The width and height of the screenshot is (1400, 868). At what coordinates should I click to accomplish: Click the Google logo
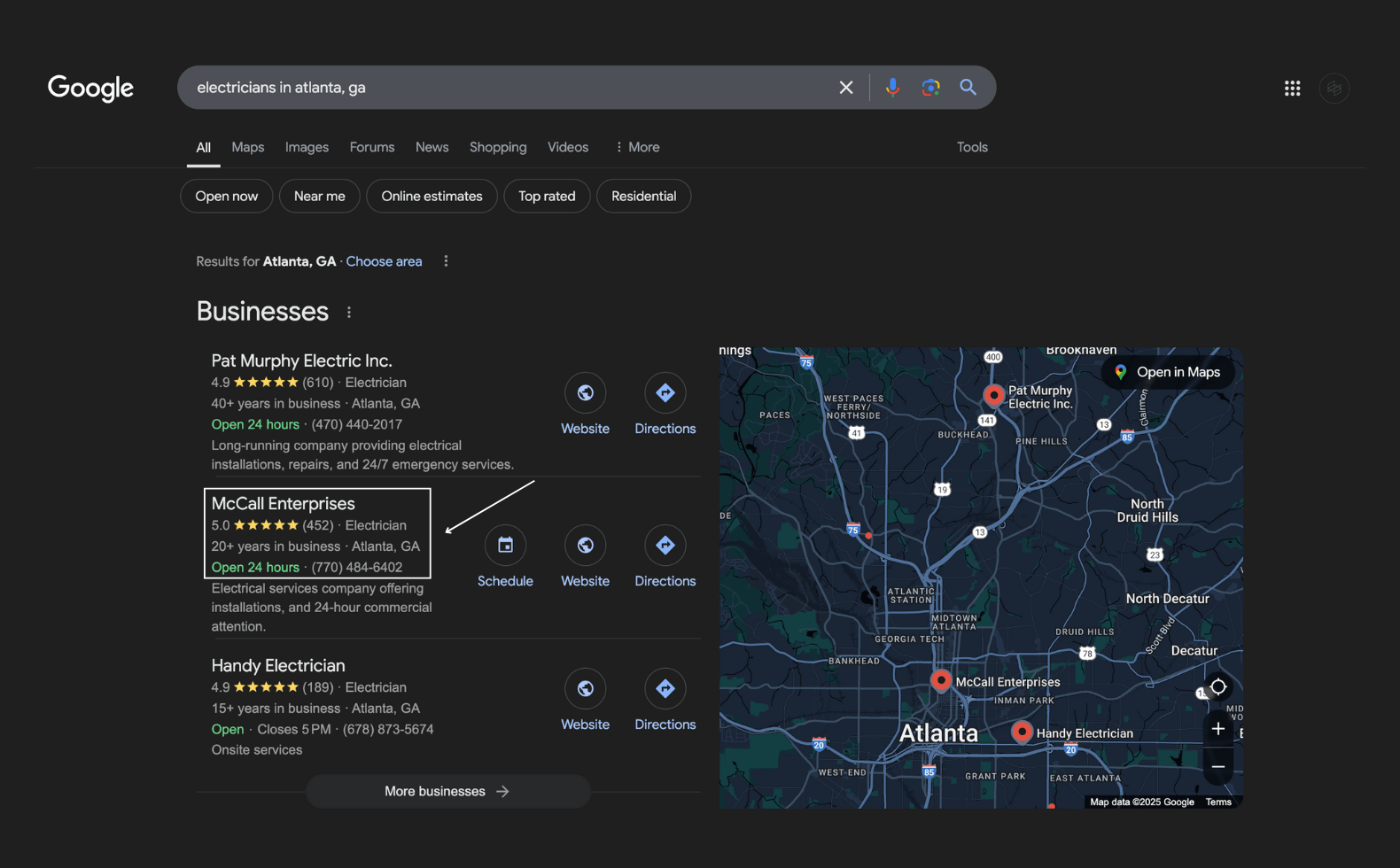pyautogui.click(x=90, y=88)
